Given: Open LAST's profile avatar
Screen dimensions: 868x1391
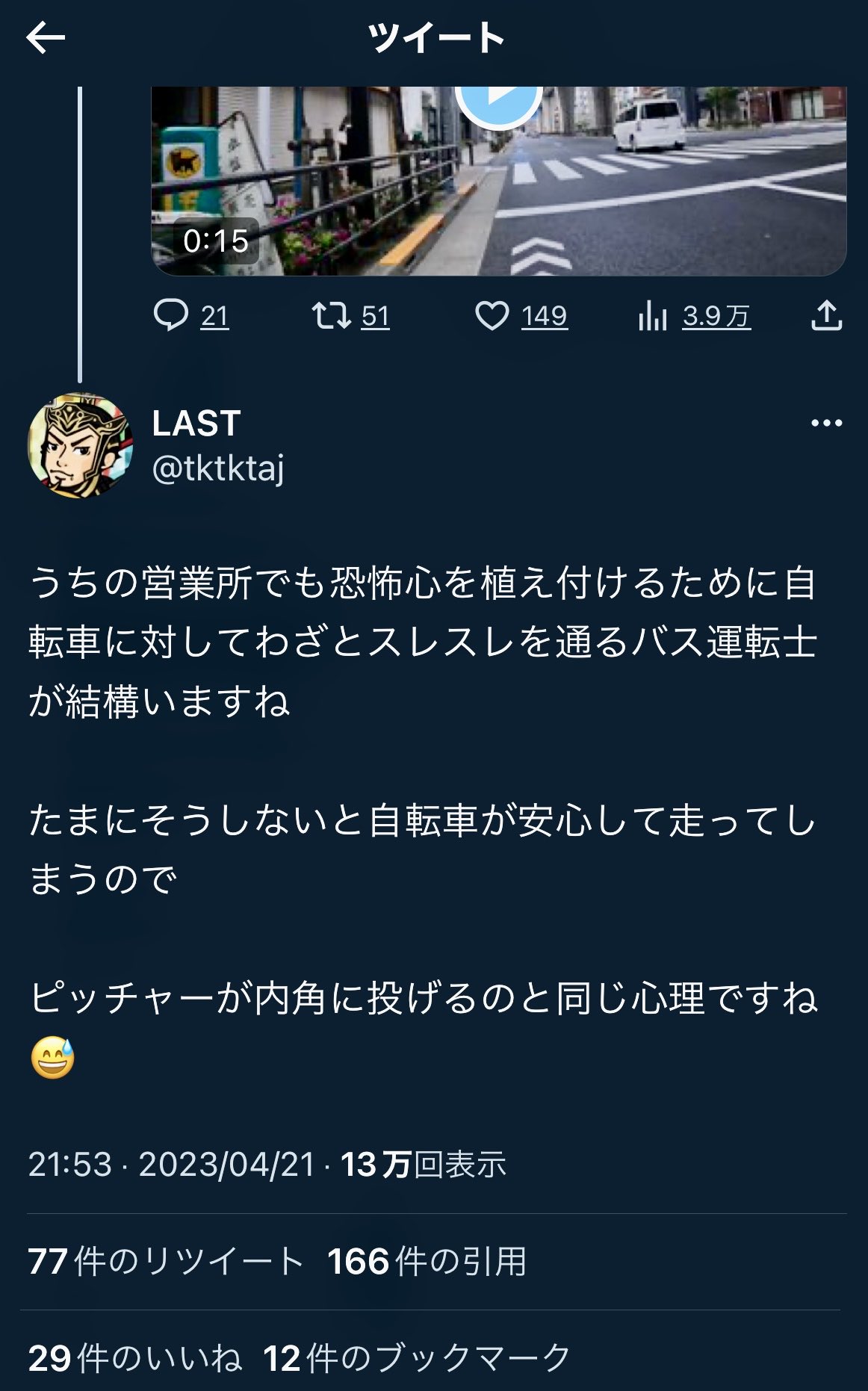Looking at the screenshot, I should pyautogui.click(x=80, y=445).
